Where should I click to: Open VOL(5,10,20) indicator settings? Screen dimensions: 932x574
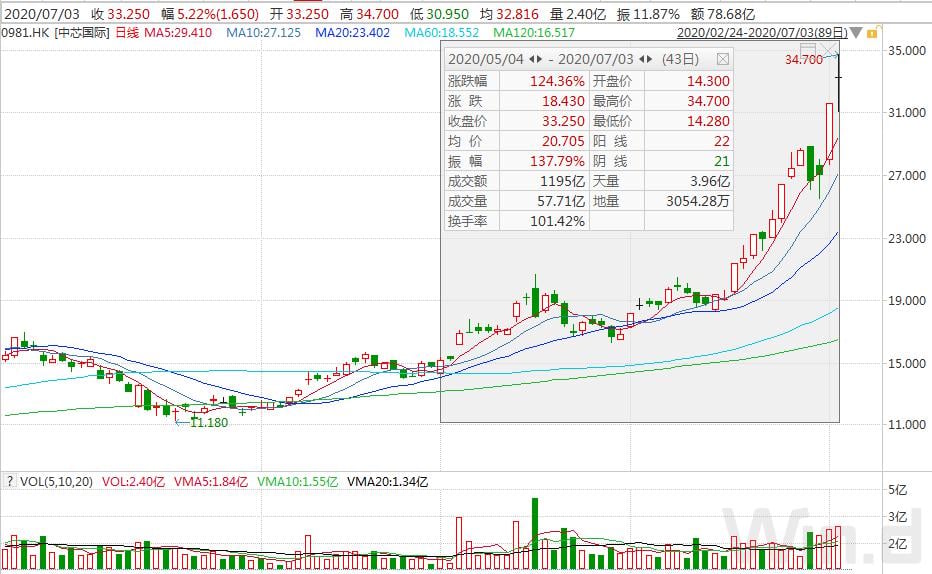[x=56, y=481]
